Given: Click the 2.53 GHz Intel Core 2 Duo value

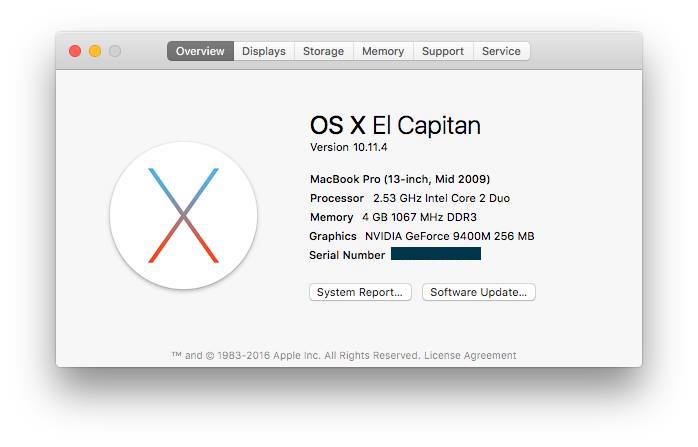Looking at the screenshot, I should tap(441, 198).
